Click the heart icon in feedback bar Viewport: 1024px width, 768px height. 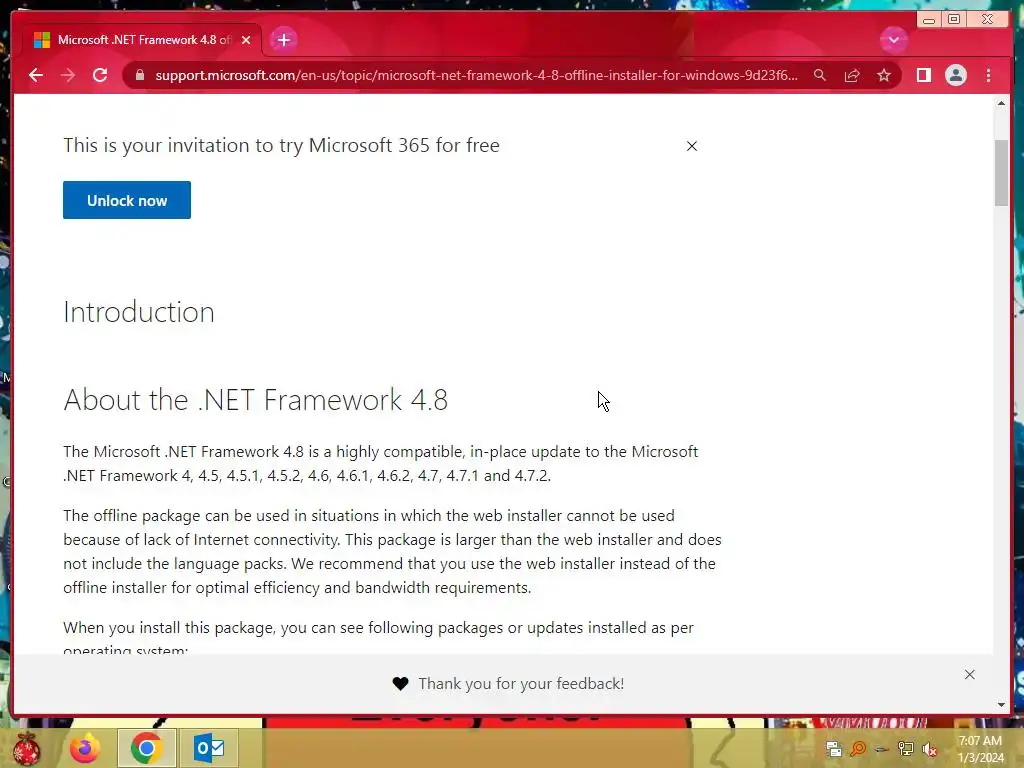(x=400, y=683)
